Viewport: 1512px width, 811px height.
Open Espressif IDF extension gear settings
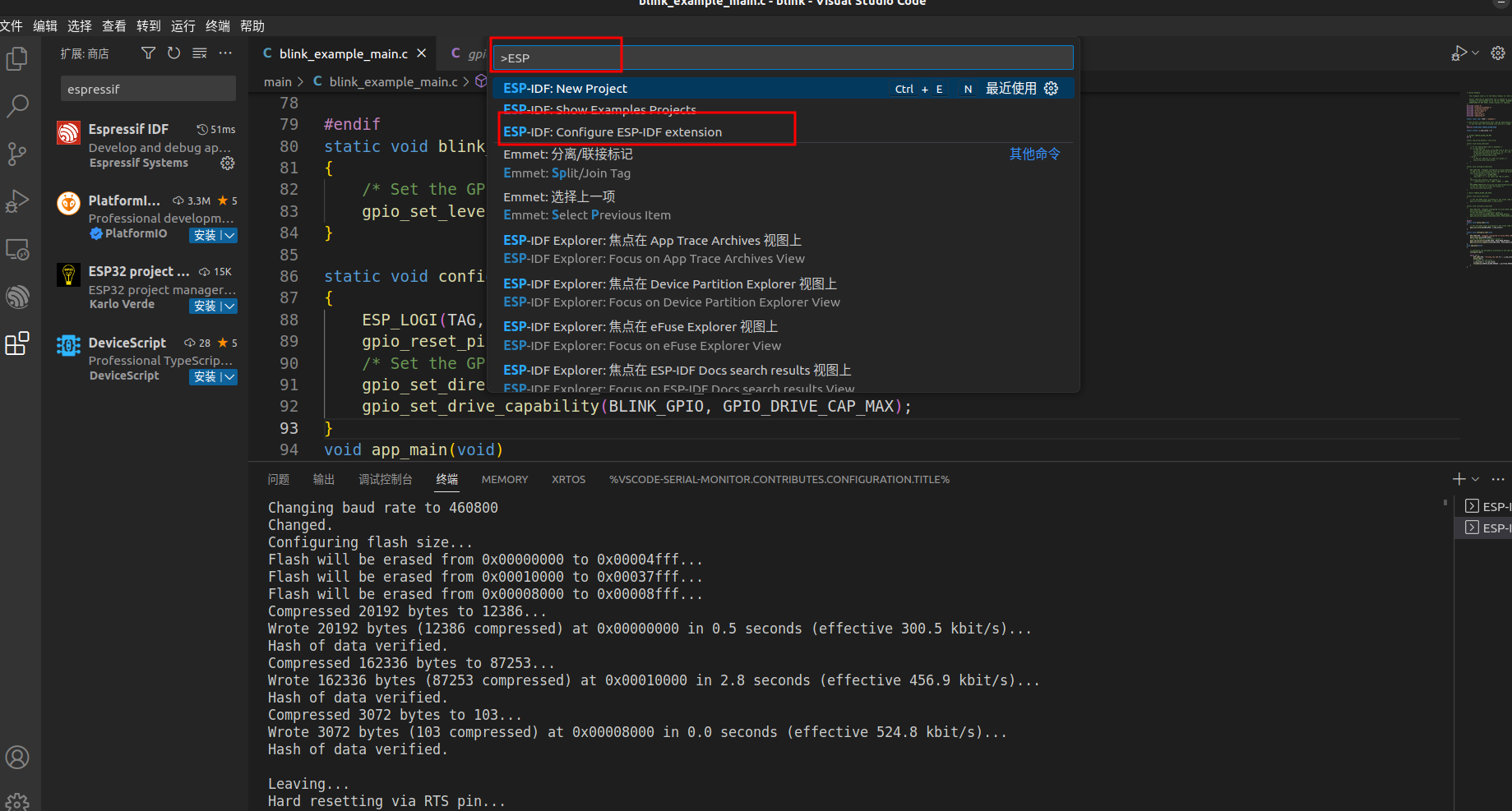[228, 164]
